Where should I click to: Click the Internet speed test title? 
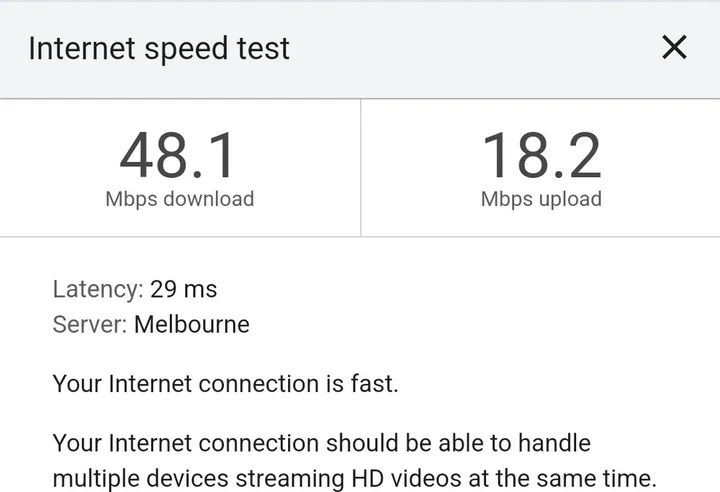[159, 48]
